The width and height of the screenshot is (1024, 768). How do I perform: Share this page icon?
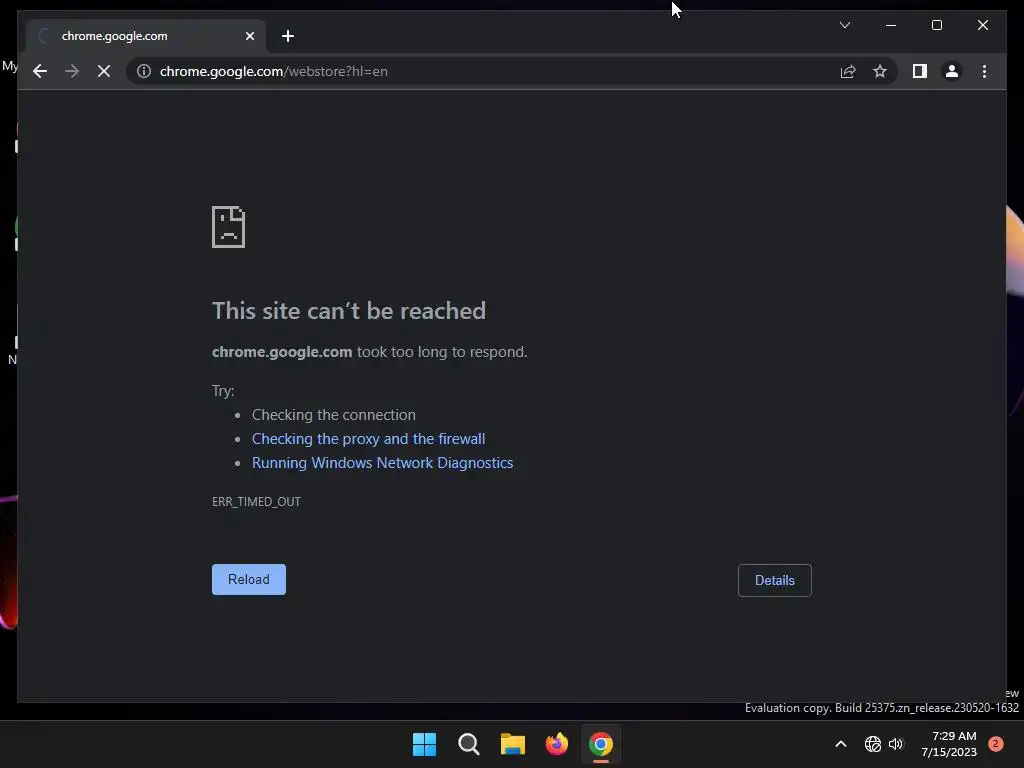point(848,71)
